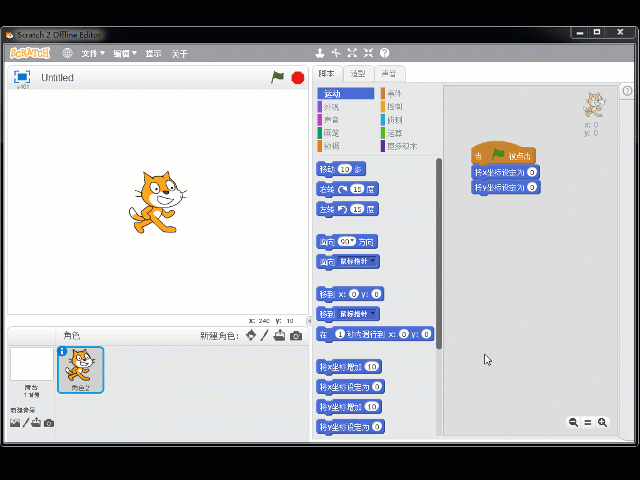Screen dimensions: 640x480
Task: Click the green flag to start the project
Action: pos(278,77)
